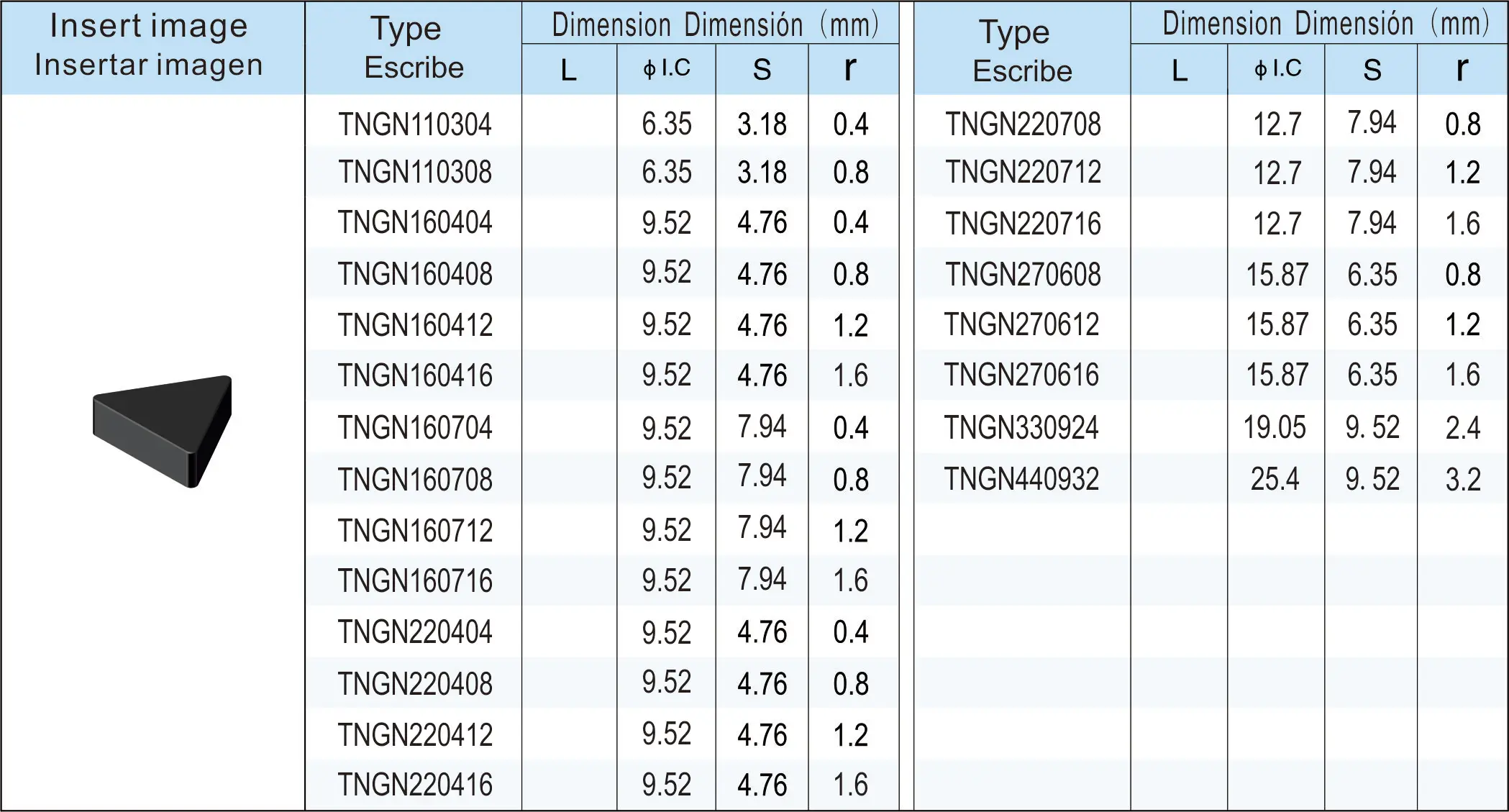
Task: Select the TNGN160716 type cell
Action: tap(415, 581)
